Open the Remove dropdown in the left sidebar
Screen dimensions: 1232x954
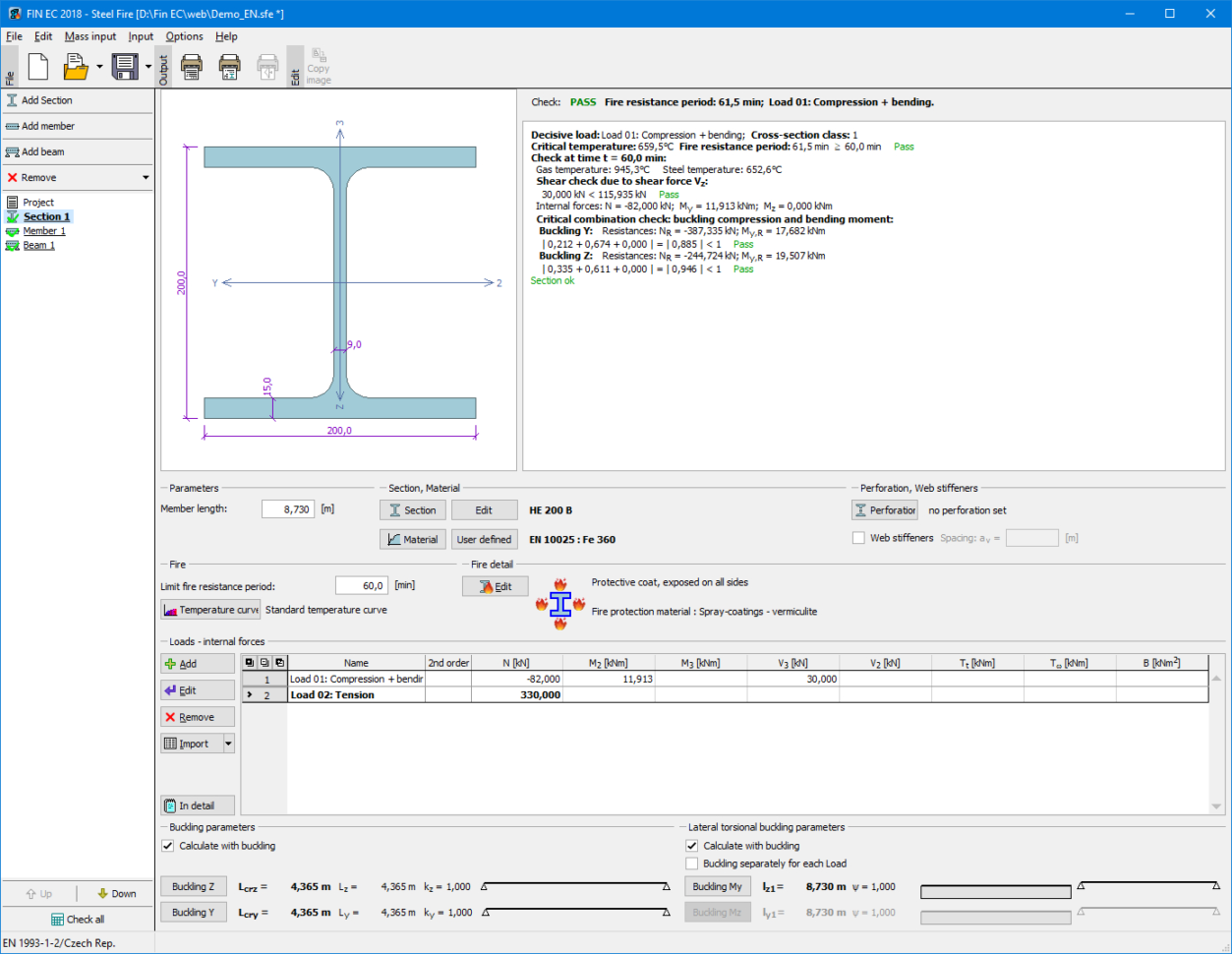pos(144,176)
